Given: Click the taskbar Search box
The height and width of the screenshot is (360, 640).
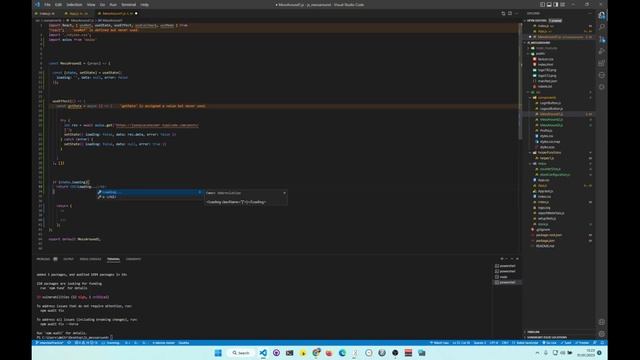Looking at the screenshot, I should click(241, 353).
